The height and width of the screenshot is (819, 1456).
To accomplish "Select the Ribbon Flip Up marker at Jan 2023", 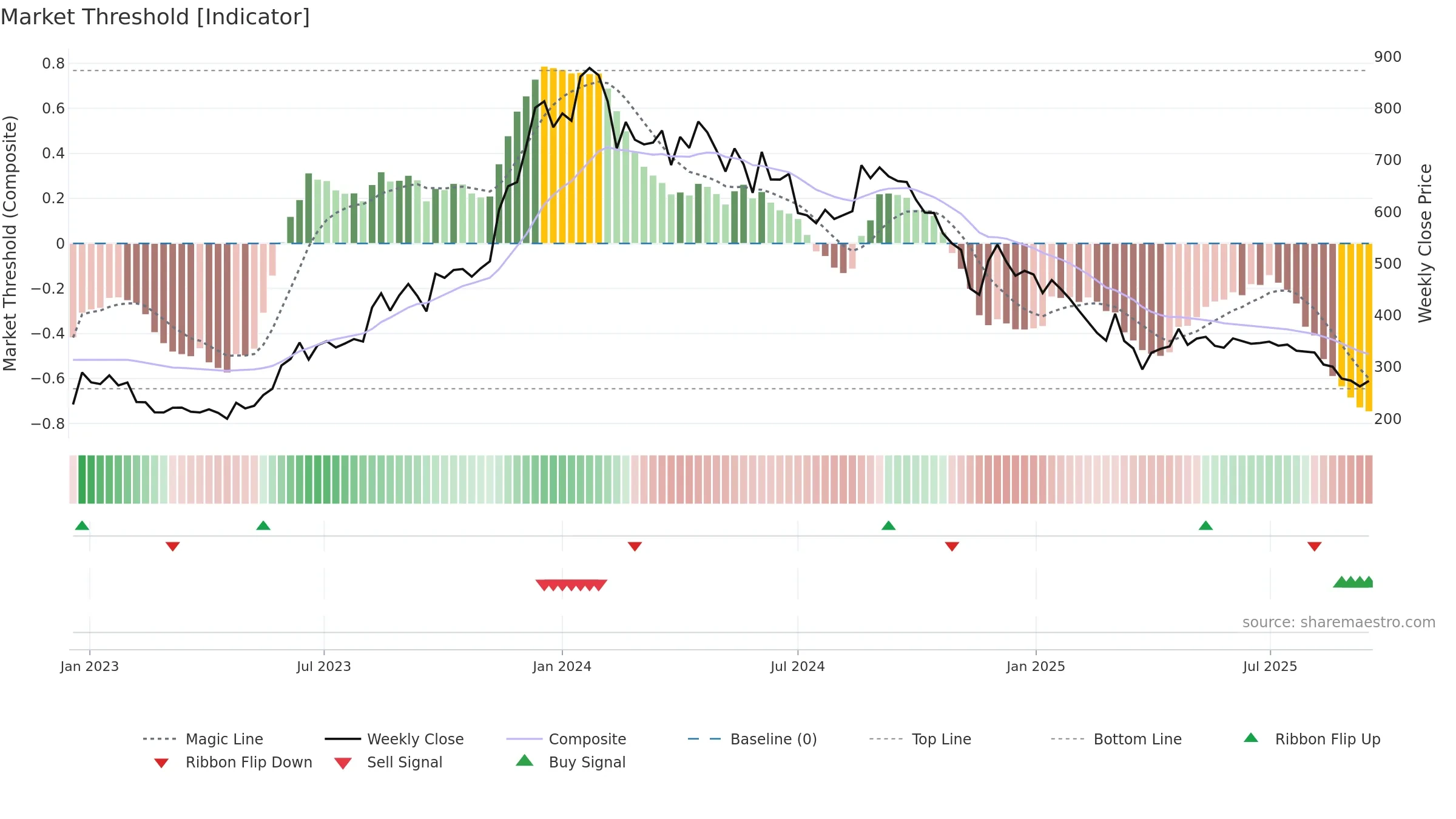I will (x=82, y=525).
